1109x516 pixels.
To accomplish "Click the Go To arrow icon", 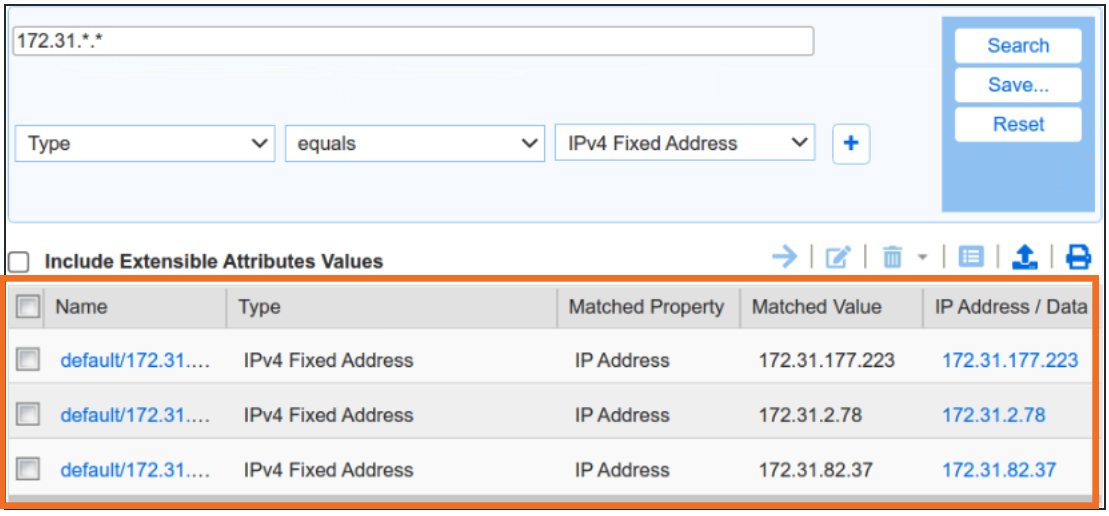I will (x=784, y=257).
